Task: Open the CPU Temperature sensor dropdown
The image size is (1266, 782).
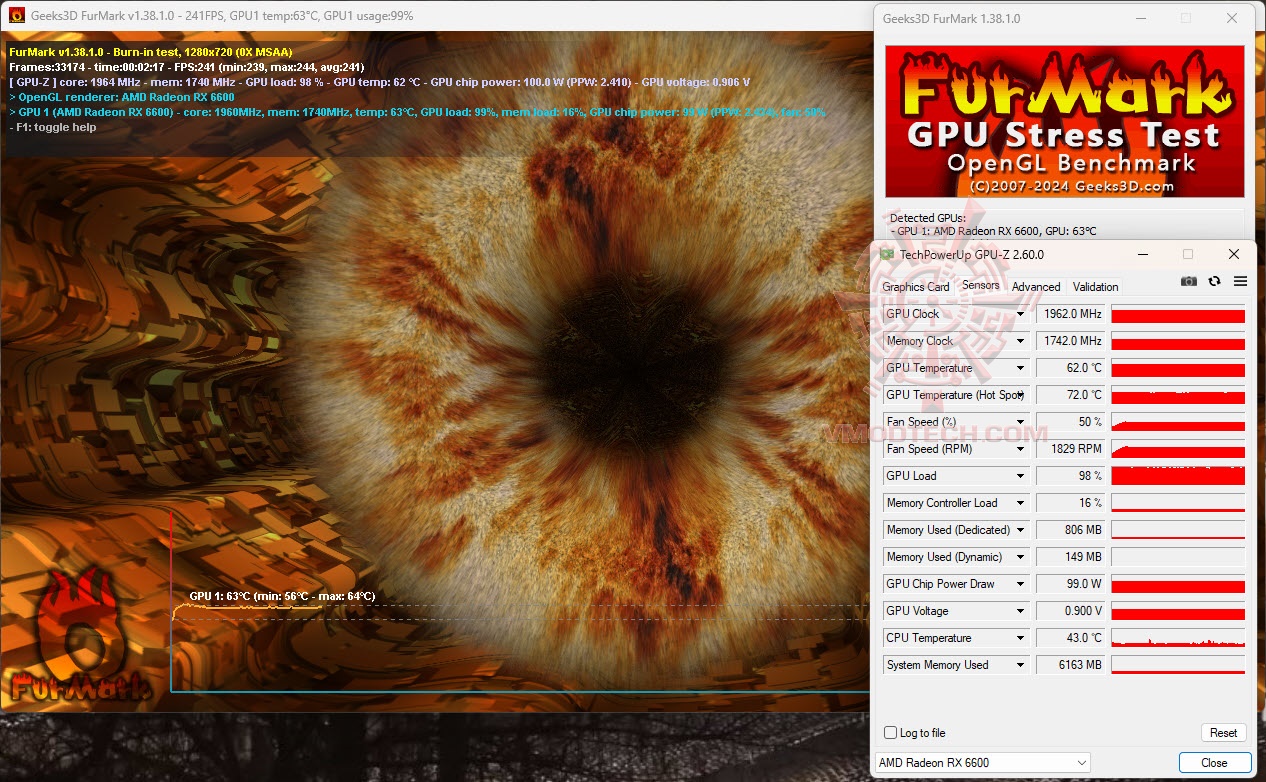Action: point(1020,638)
